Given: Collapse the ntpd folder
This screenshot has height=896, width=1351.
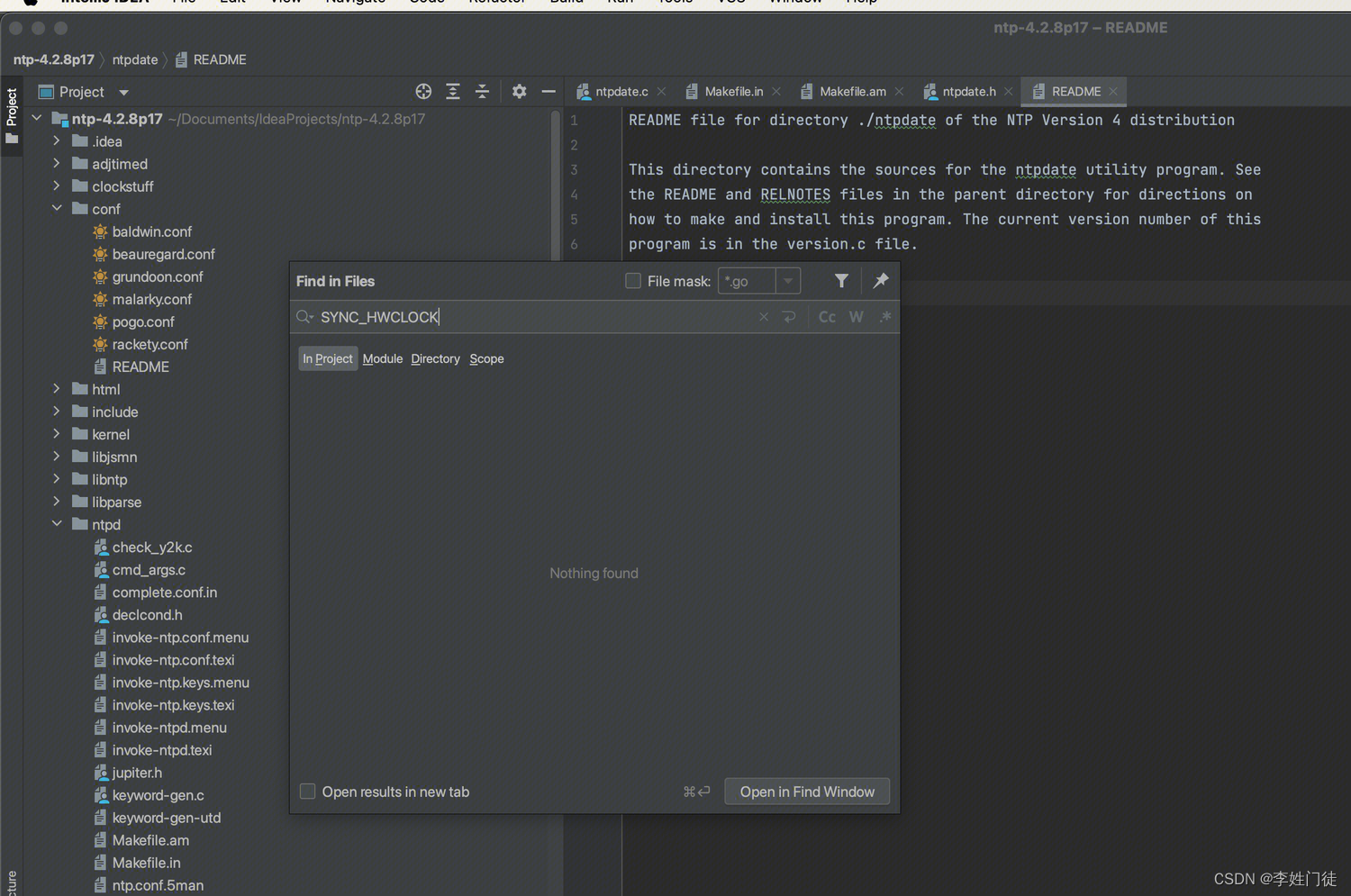Looking at the screenshot, I should 57,524.
